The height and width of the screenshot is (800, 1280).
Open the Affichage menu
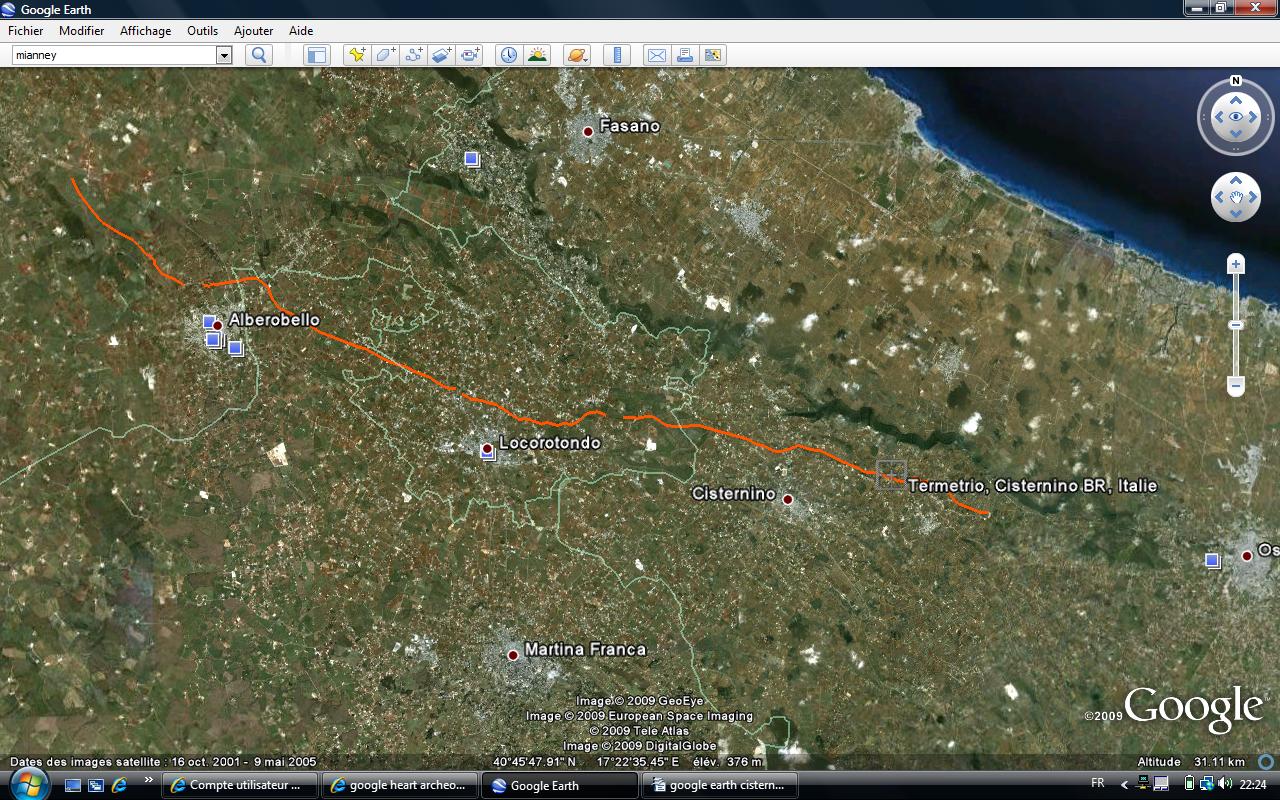(146, 31)
